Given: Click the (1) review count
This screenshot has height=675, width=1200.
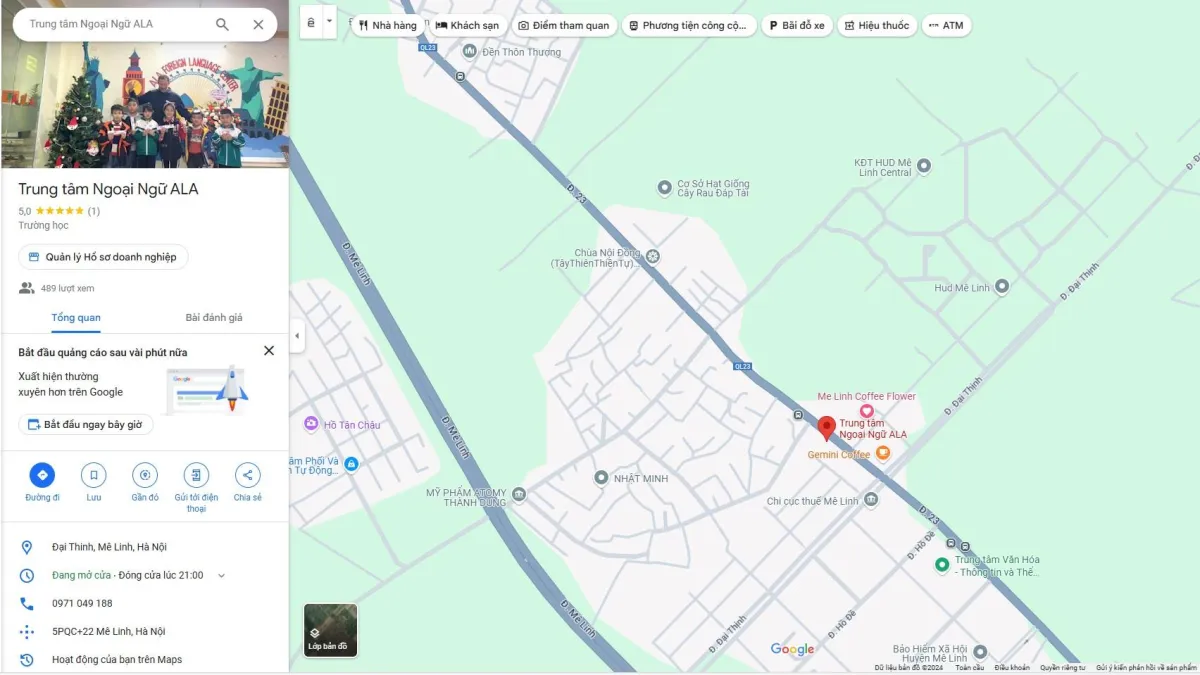Looking at the screenshot, I should (x=93, y=211).
